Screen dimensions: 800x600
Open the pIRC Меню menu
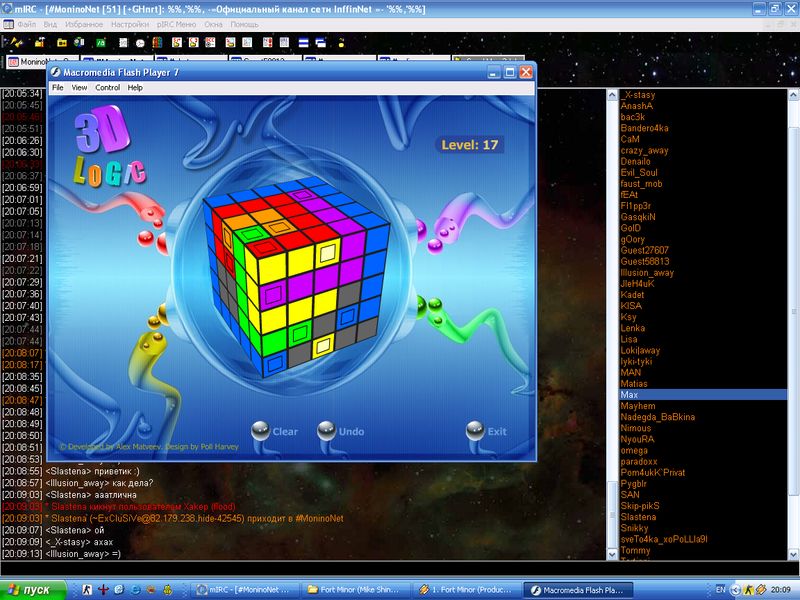coord(177,24)
